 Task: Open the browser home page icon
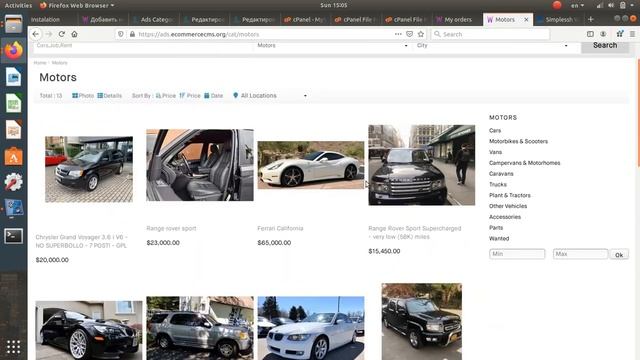point(74,34)
